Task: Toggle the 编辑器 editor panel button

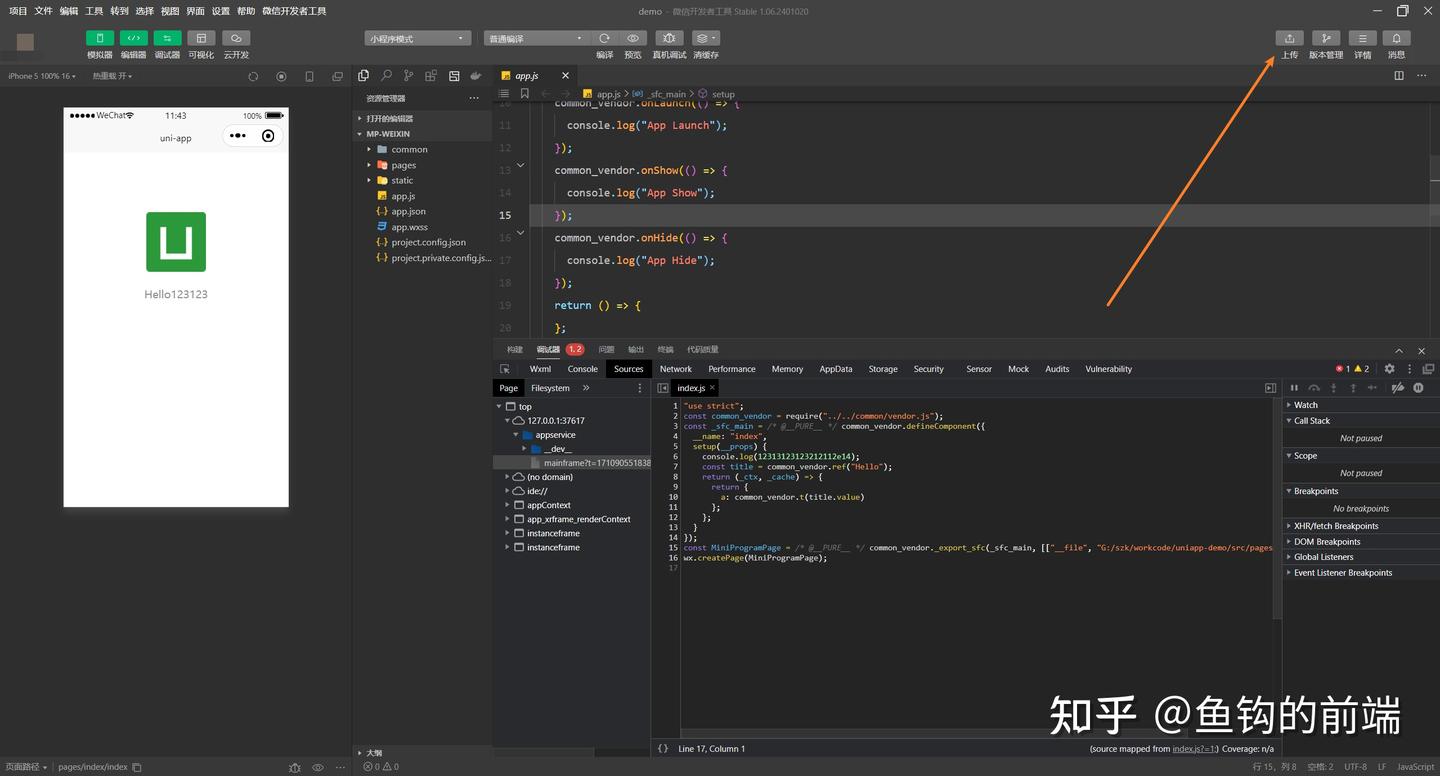Action: click(133, 38)
